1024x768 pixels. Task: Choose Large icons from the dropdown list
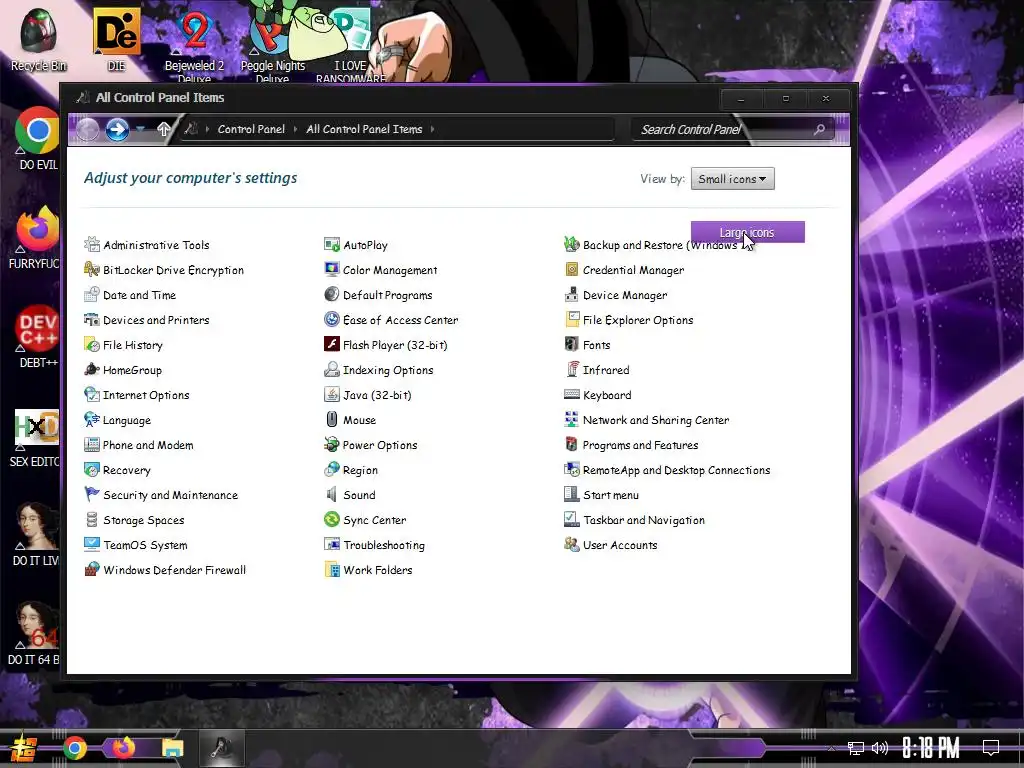pyautogui.click(x=748, y=232)
